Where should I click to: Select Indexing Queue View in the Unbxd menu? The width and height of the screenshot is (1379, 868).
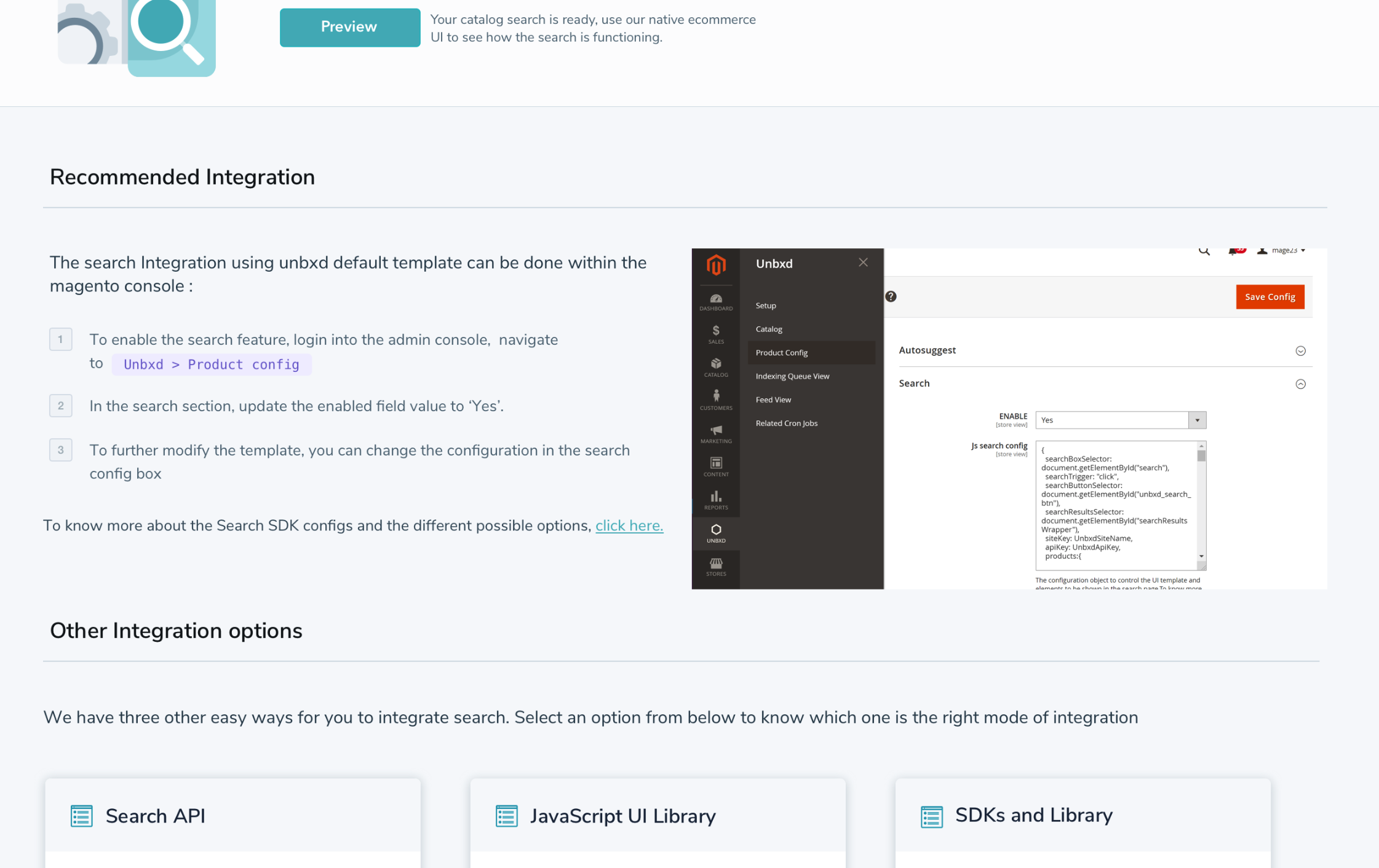(x=792, y=376)
